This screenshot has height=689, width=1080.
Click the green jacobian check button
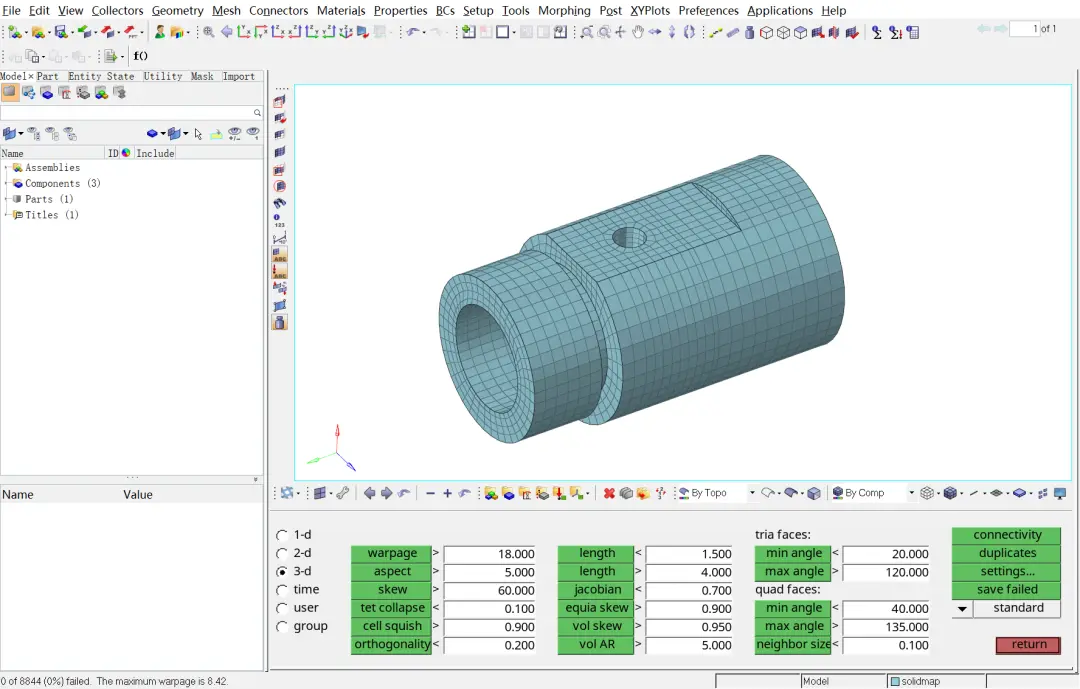click(x=596, y=590)
